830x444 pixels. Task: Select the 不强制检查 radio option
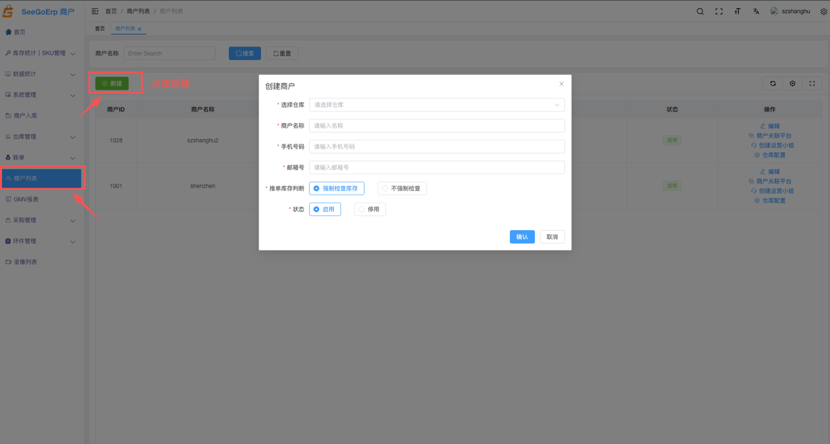click(x=402, y=188)
